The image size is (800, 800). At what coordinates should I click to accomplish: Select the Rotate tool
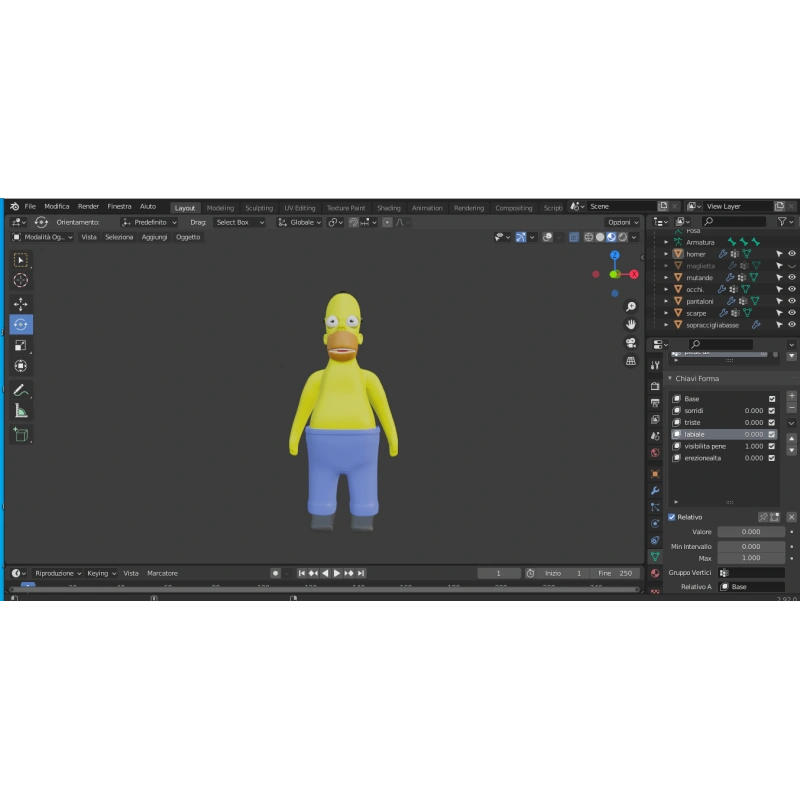point(20,324)
